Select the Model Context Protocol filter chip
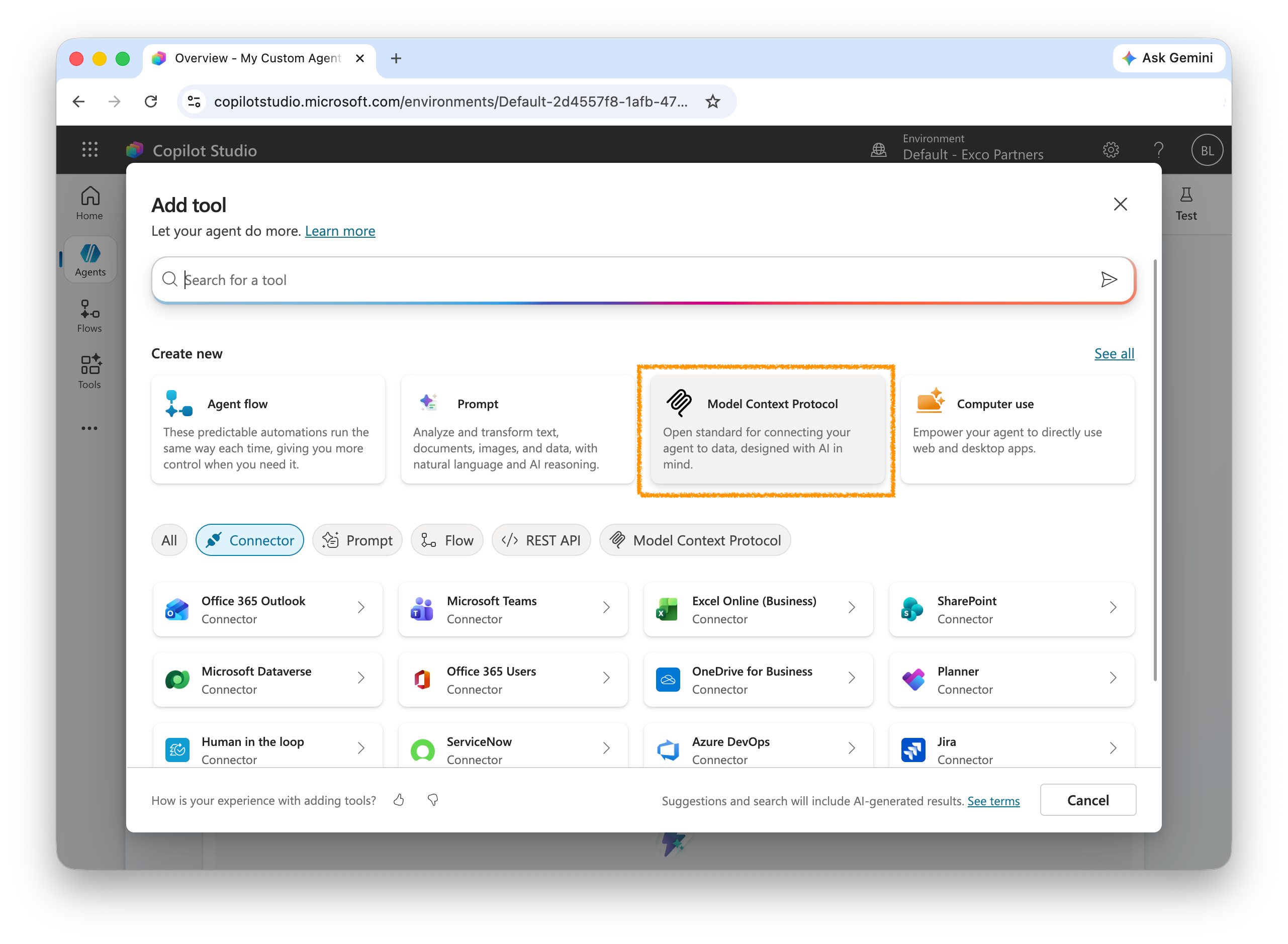This screenshot has width=1288, height=944. point(695,540)
